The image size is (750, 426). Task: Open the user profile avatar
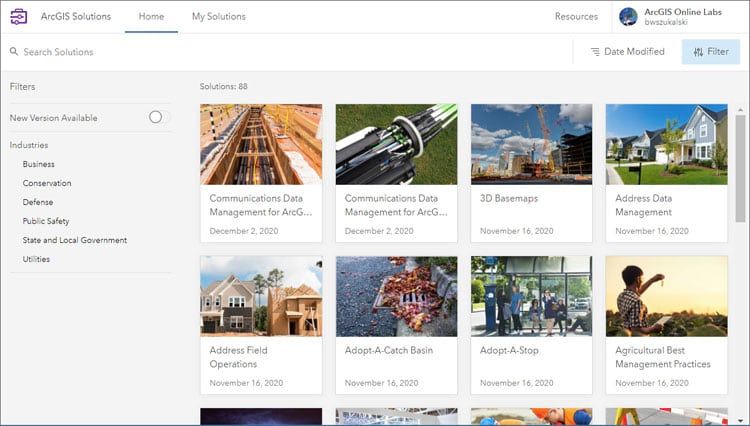coord(628,16)
